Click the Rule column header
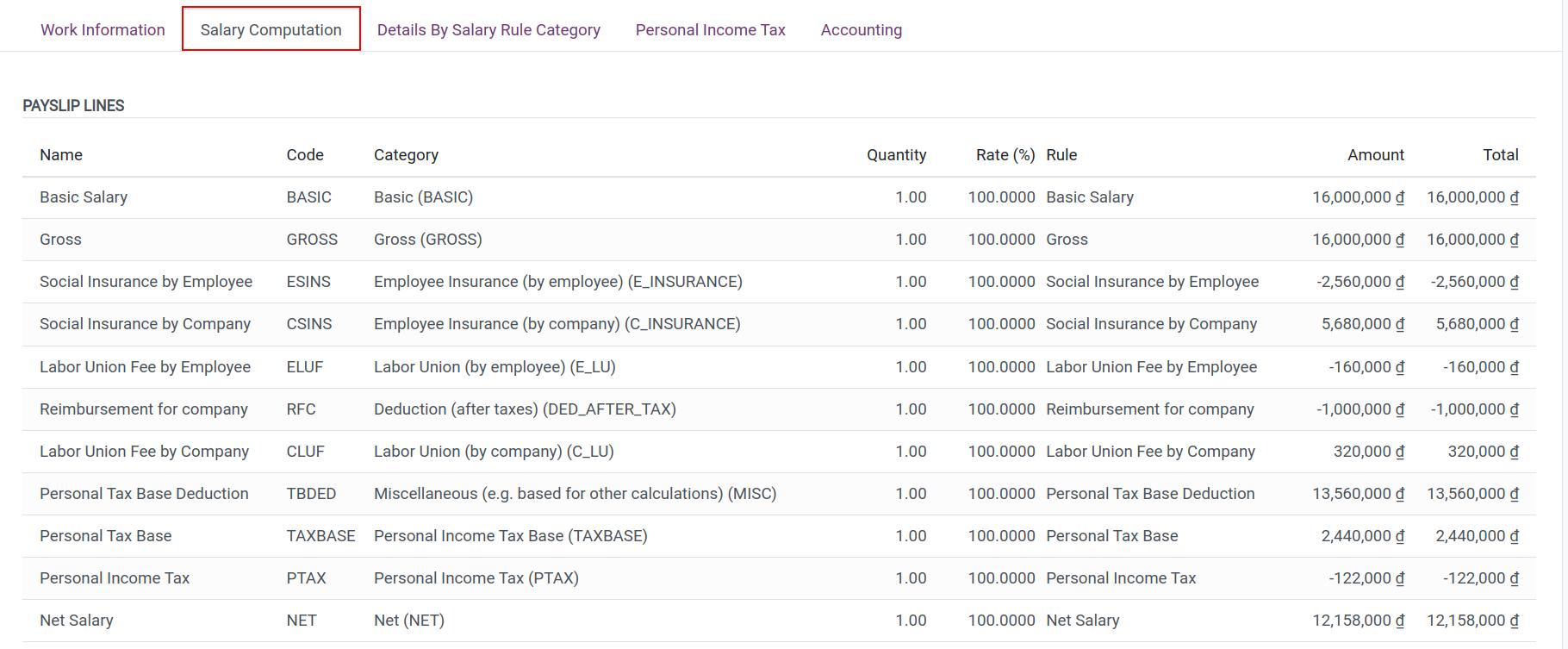The width and height of the screenshot is (1568, 649). 1061,155
